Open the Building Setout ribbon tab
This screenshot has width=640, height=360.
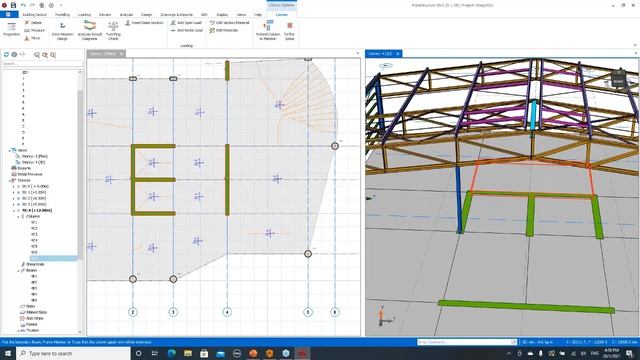[34, 15]
